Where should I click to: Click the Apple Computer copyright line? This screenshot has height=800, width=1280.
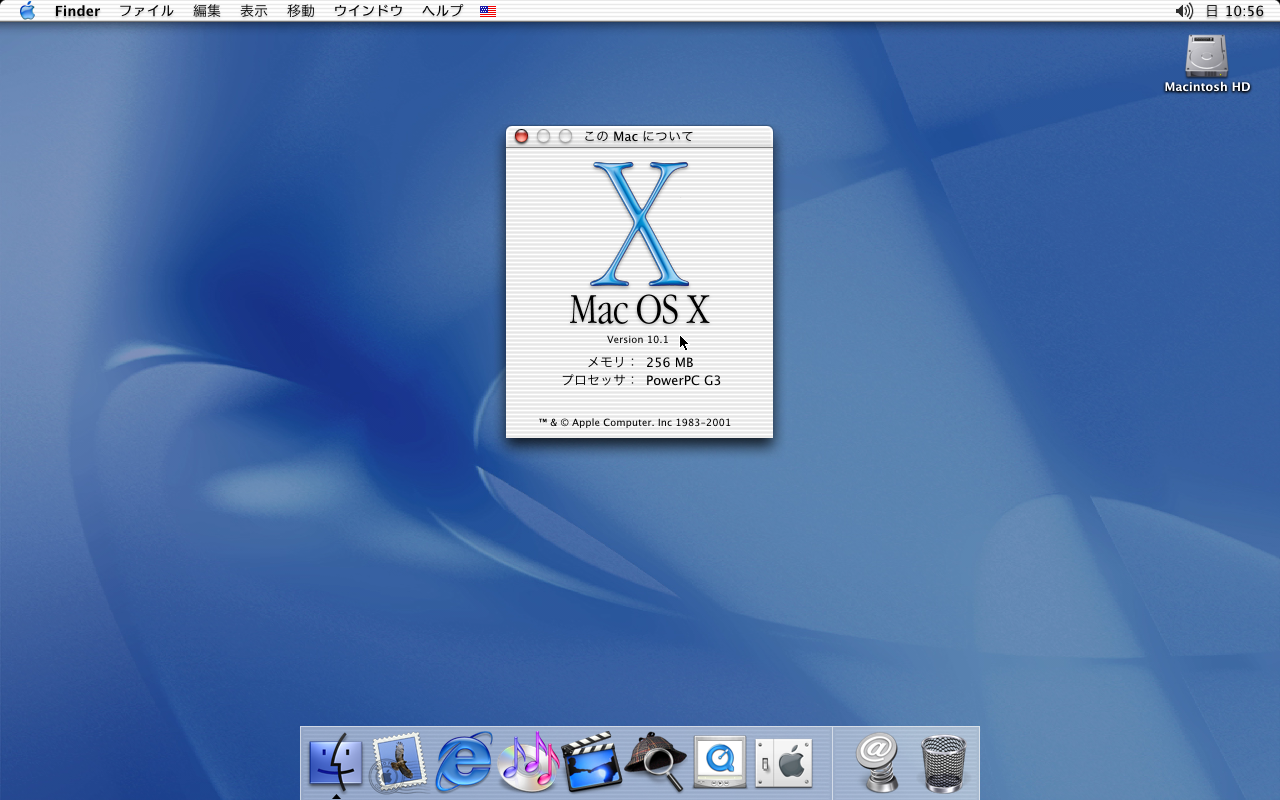pyautogui.click(x=635, y=422)
